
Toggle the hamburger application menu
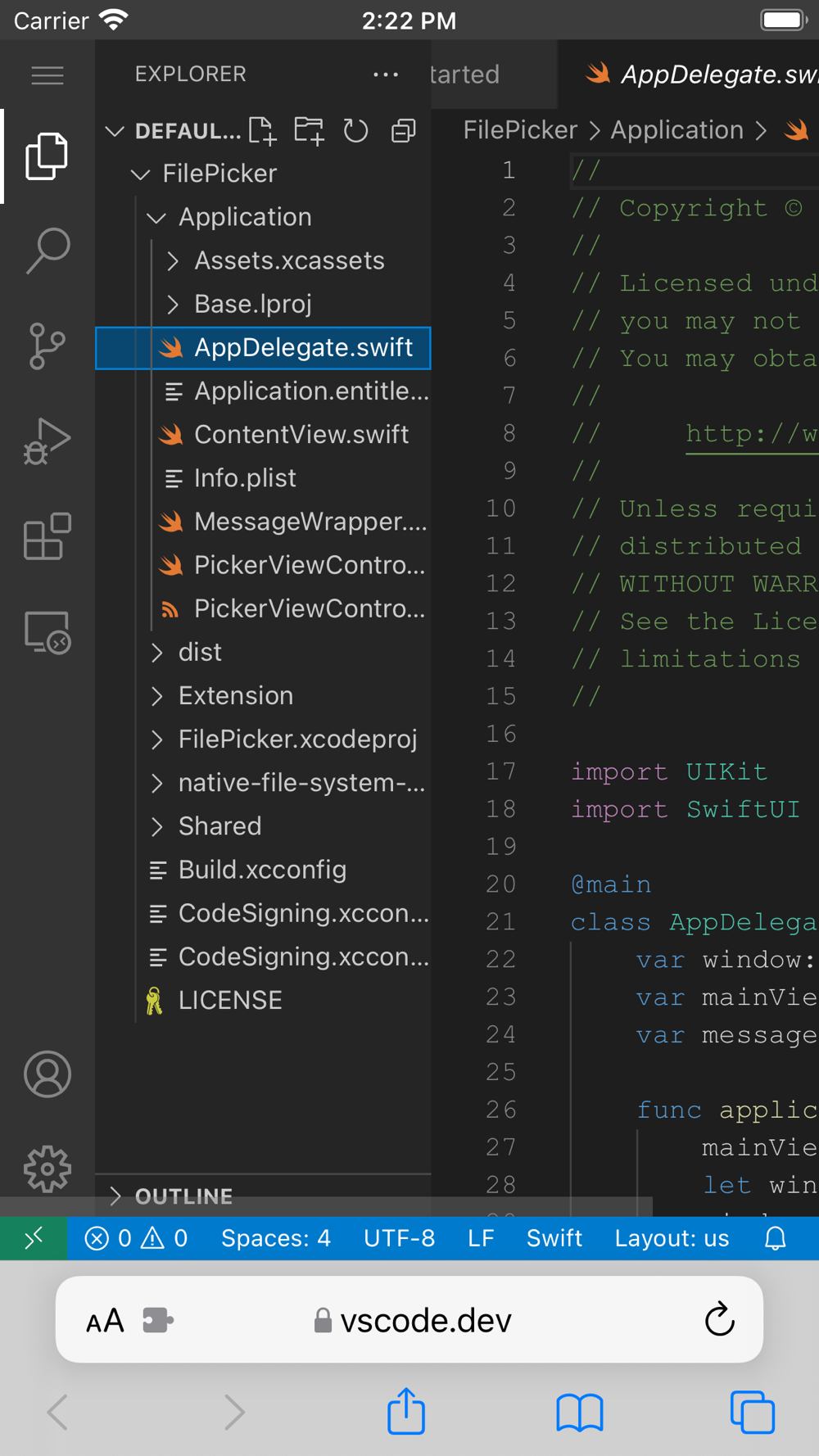click(48, 75)
